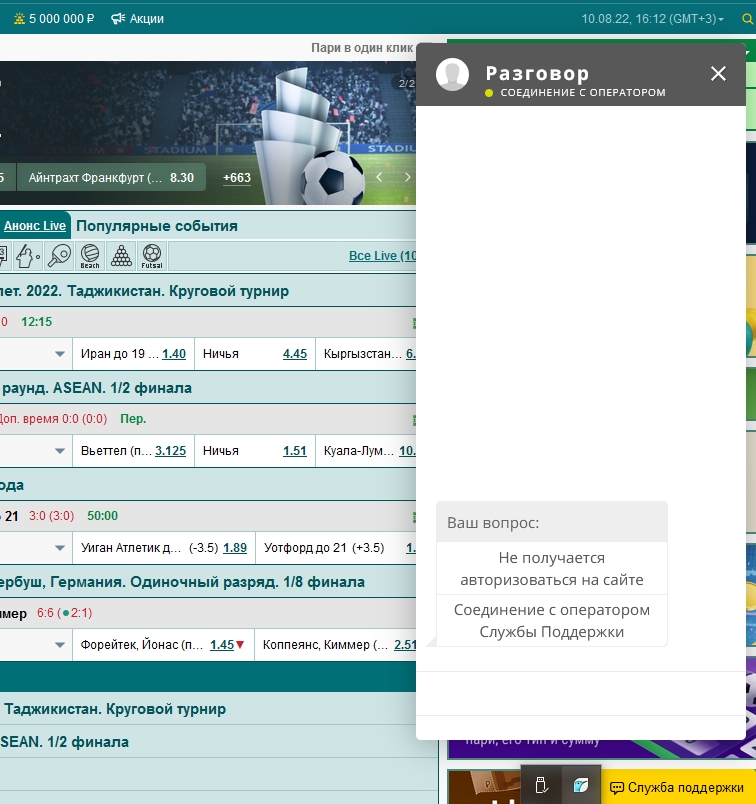Click the +663 more bets link
756x804 pixels.
click(237, 178)
